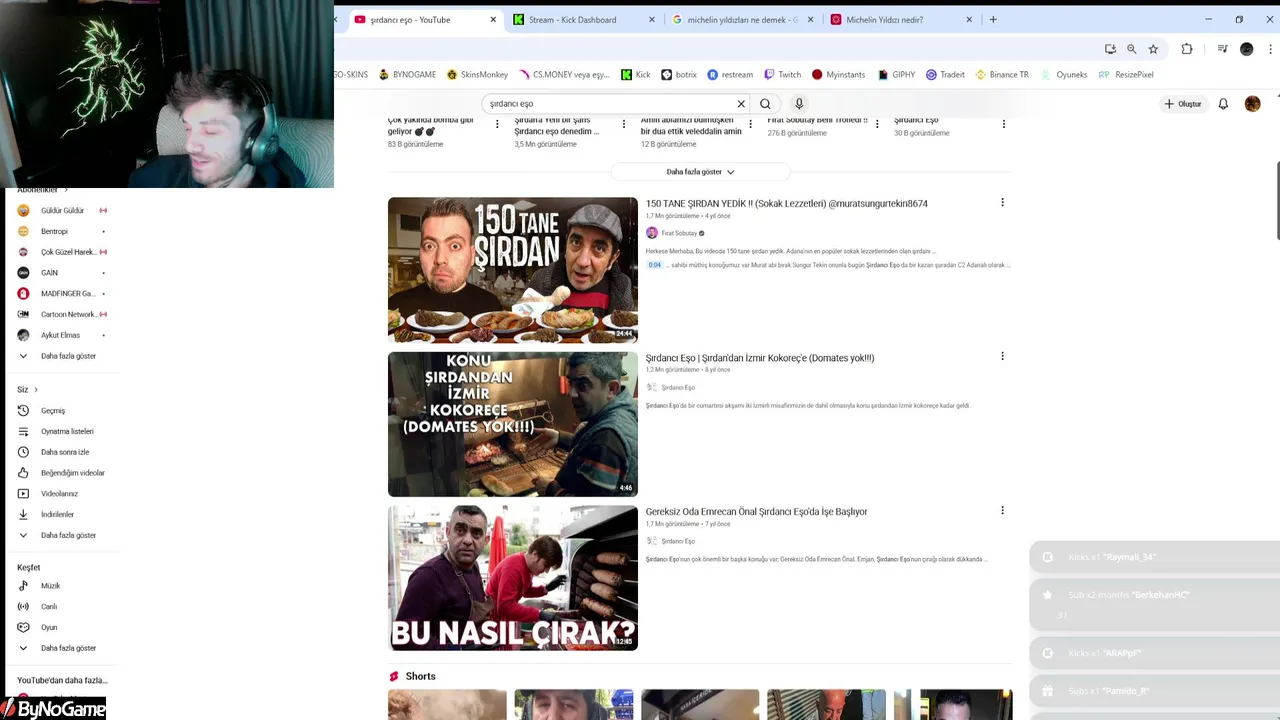1280x720 pixels.
Task: Play the İzmir Kokoreç video thumbnail
Action: click(513, 424)
